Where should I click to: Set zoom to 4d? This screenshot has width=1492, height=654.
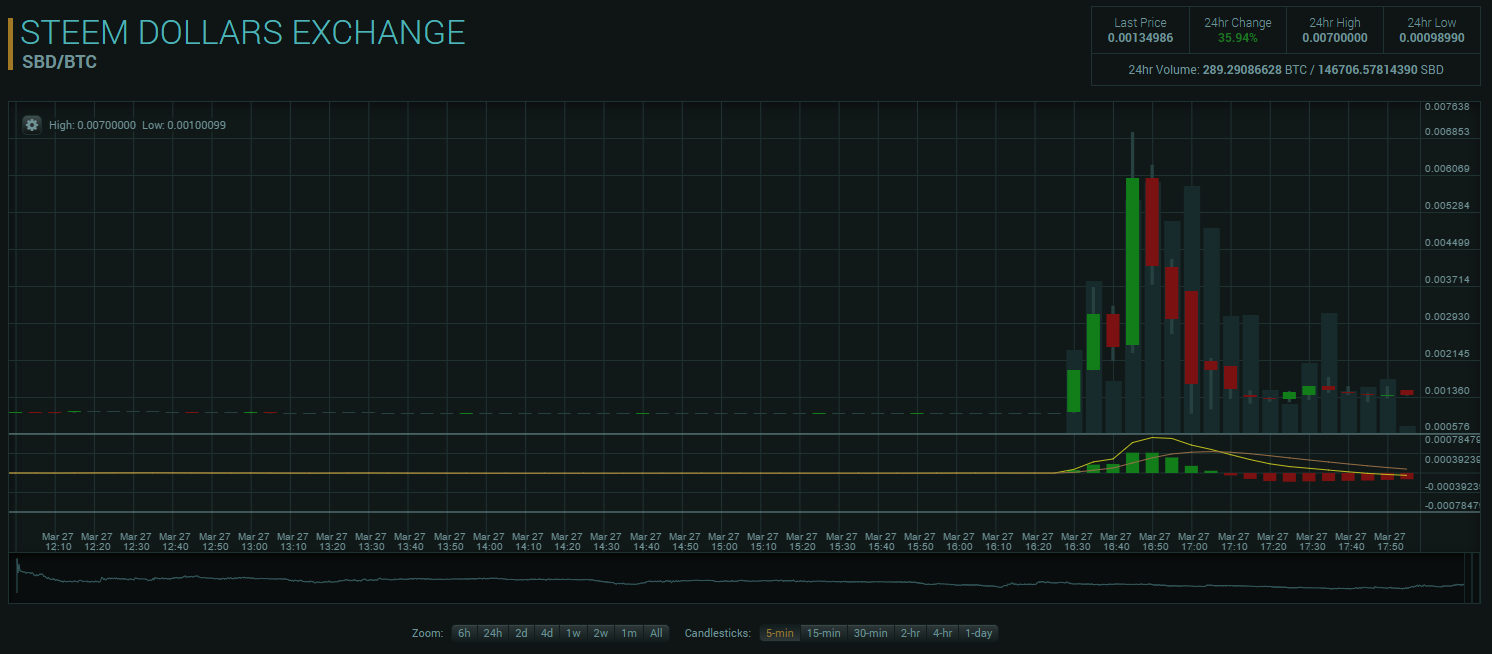[547, 633]
